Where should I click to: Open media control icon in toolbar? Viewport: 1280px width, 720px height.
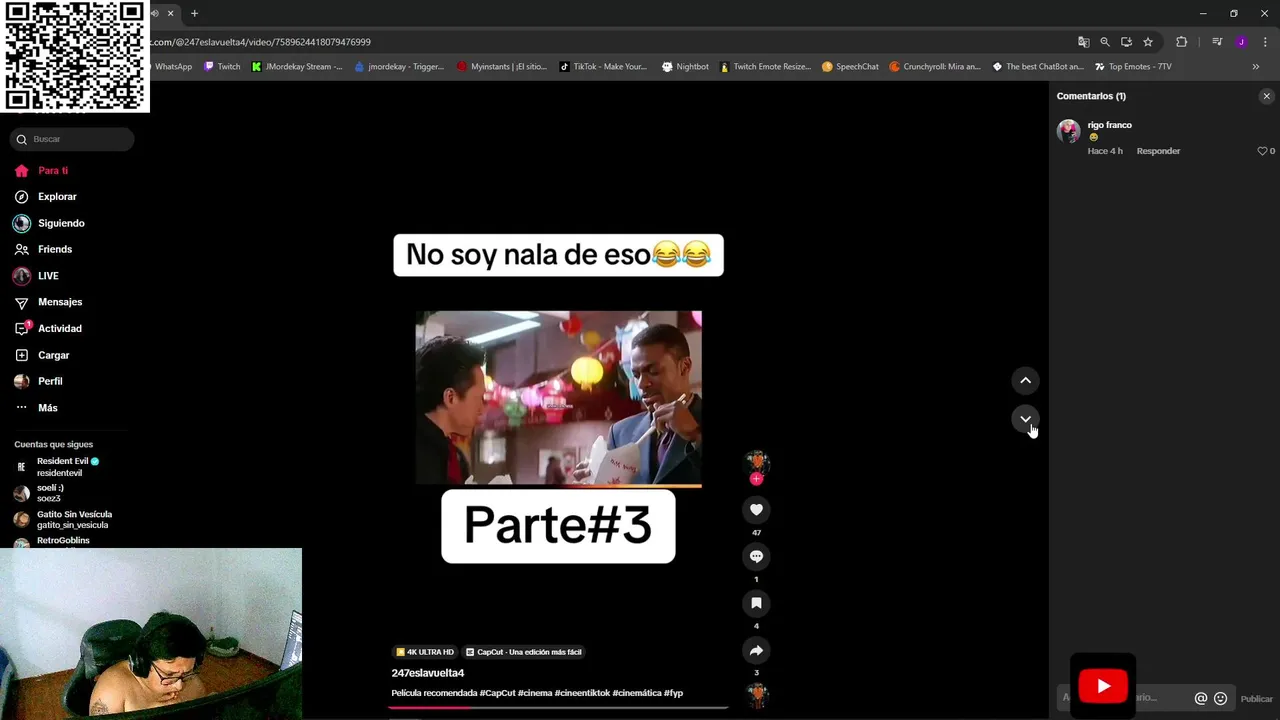(1217, 42)
